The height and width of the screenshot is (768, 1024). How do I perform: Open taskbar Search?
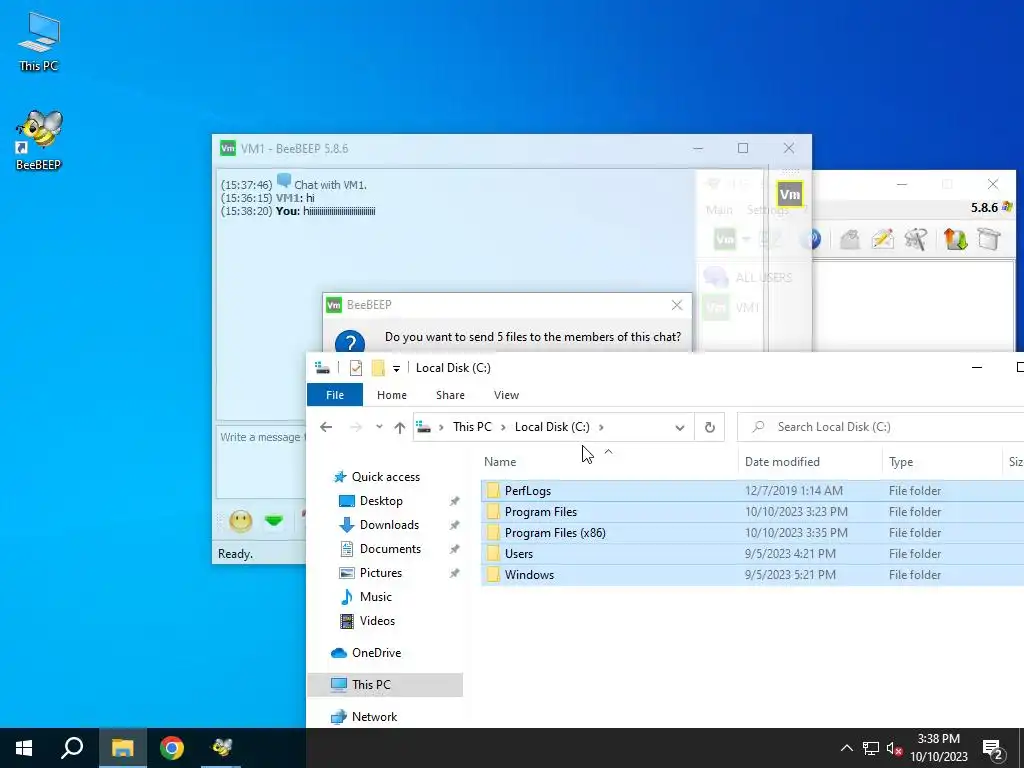pos(72,748)
